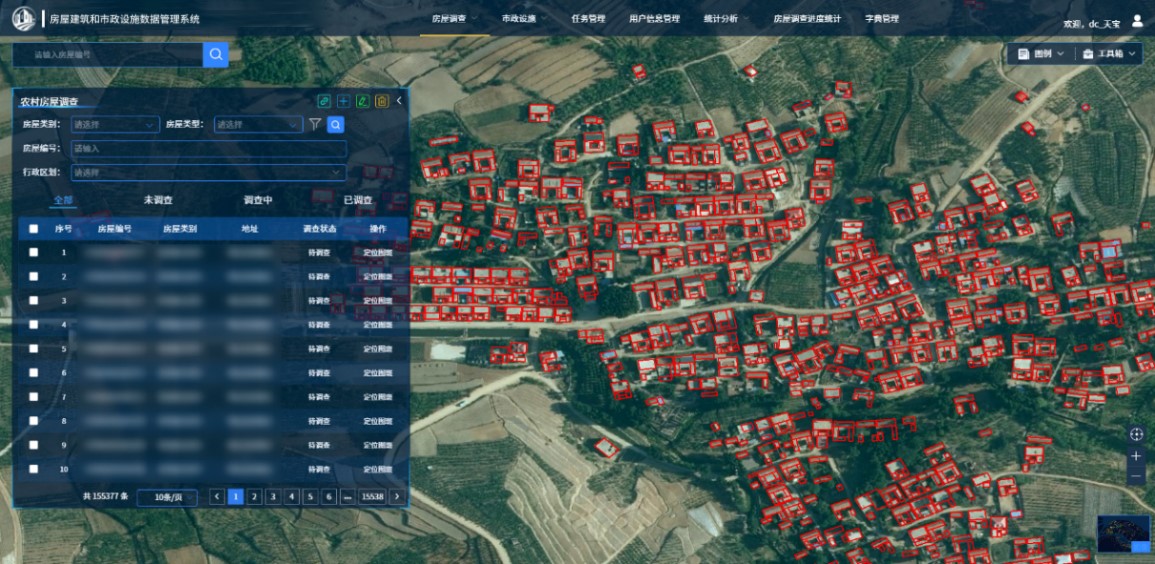Click the green edit pencil icon
1155x564 pixels.
click(x=362, y=101)
